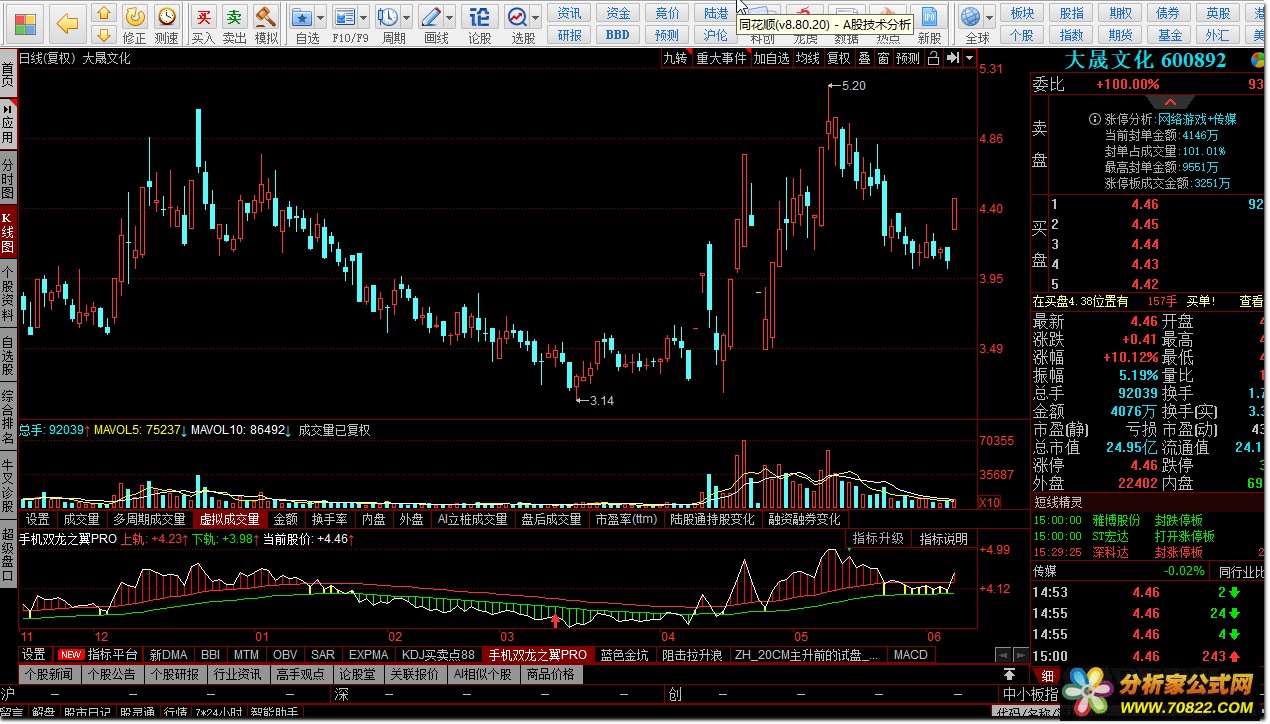Click the 细 detail button at bottom right

(x=1046, y=675)
